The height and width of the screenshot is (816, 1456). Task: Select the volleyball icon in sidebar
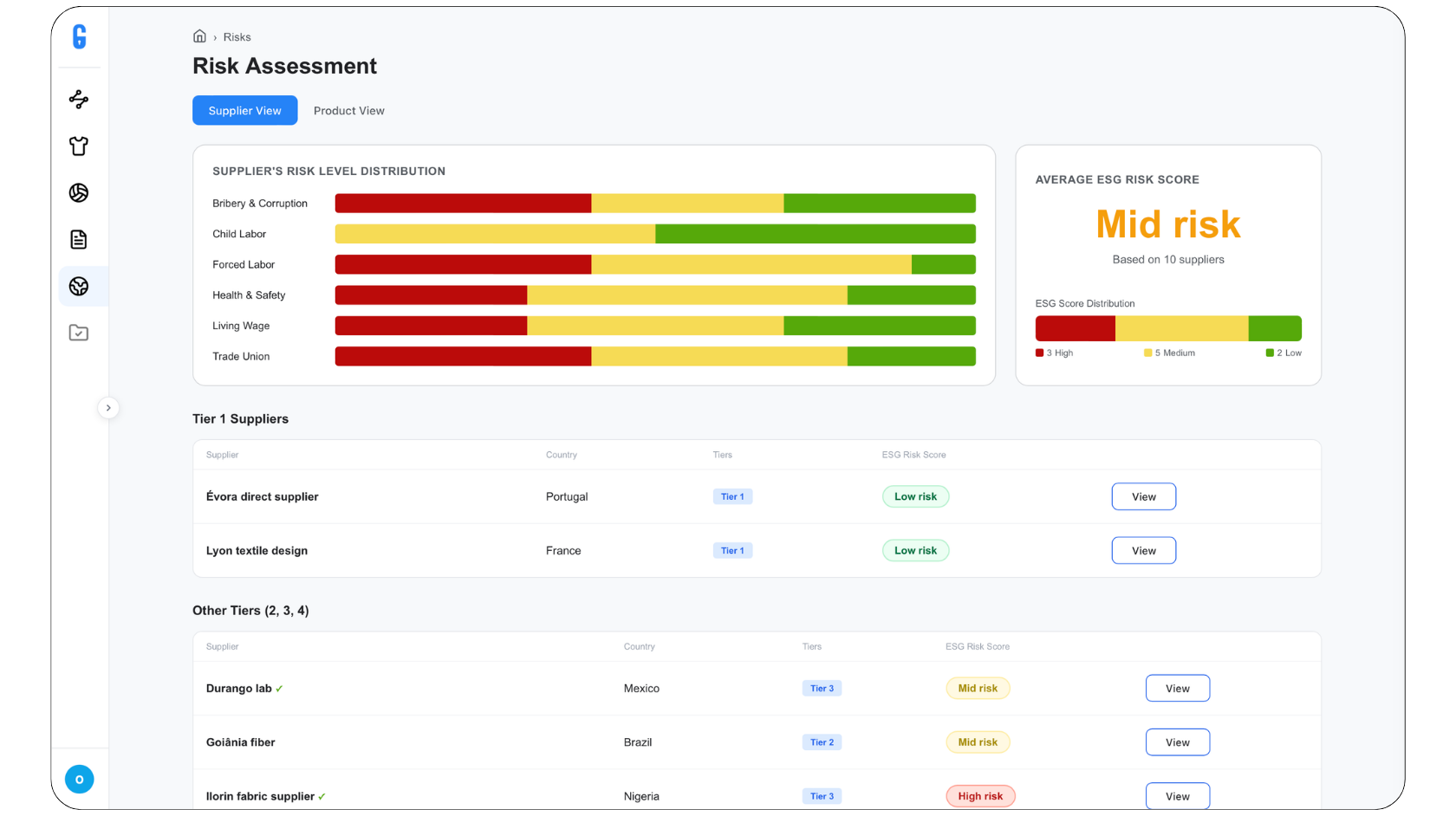(79, 193)
